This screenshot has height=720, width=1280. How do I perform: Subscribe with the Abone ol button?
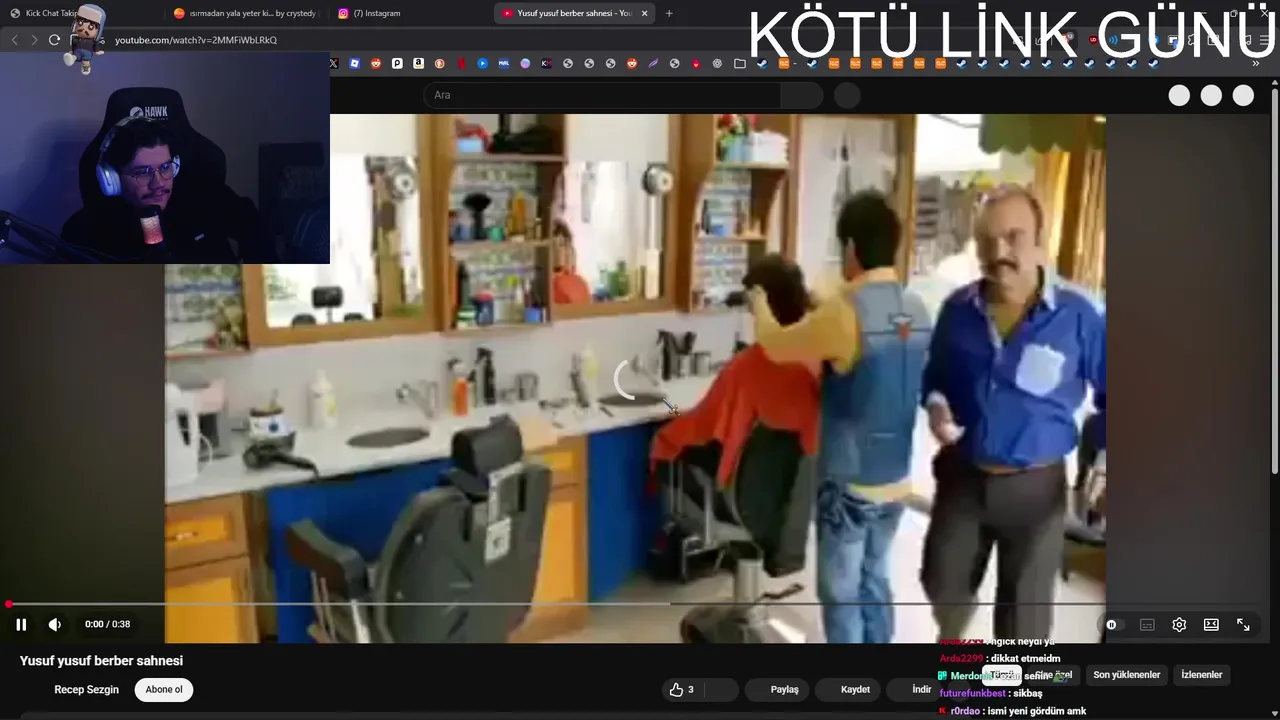click(x=164, y=689)
